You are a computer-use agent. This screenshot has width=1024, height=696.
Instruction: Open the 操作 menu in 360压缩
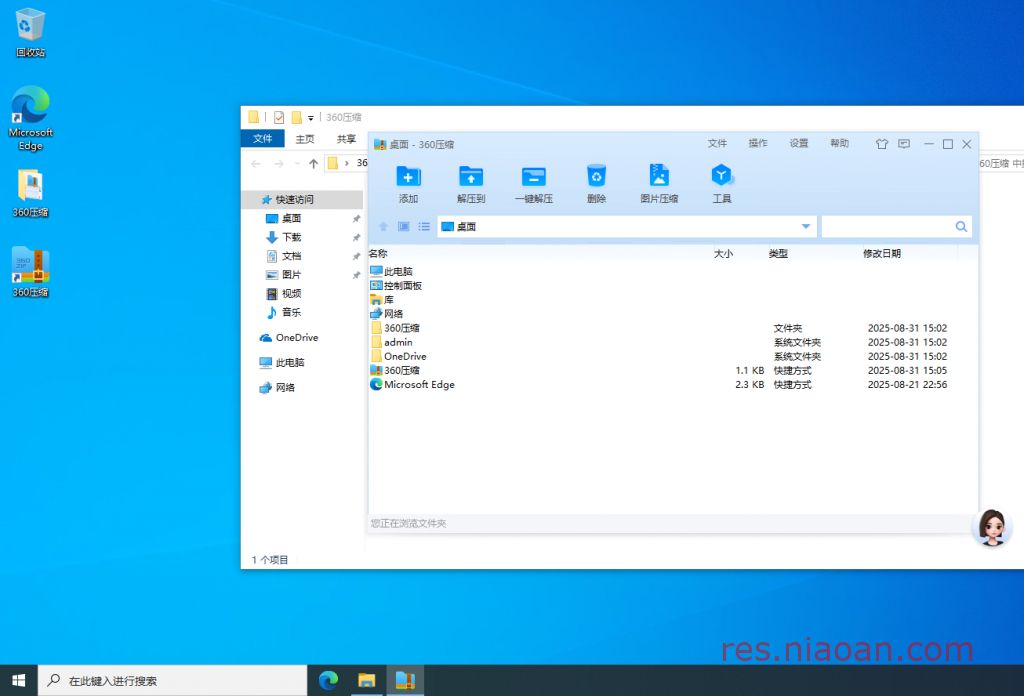758,144
